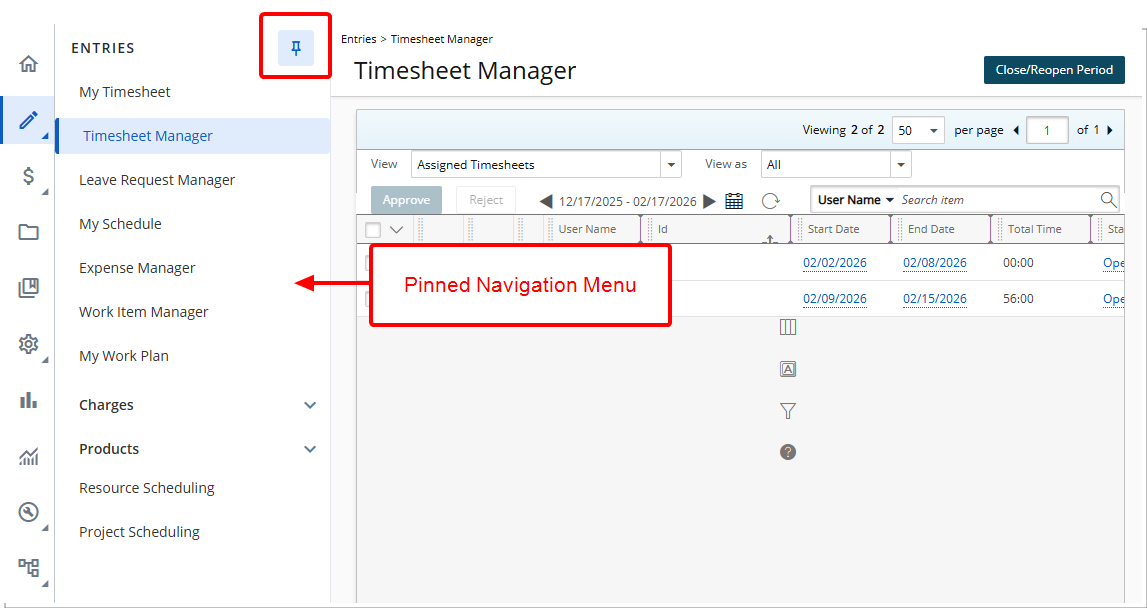Click the Close/Reopen Period button
Image resolution: width=1147 pixels, height=608 pixels.
point(1054,70)
